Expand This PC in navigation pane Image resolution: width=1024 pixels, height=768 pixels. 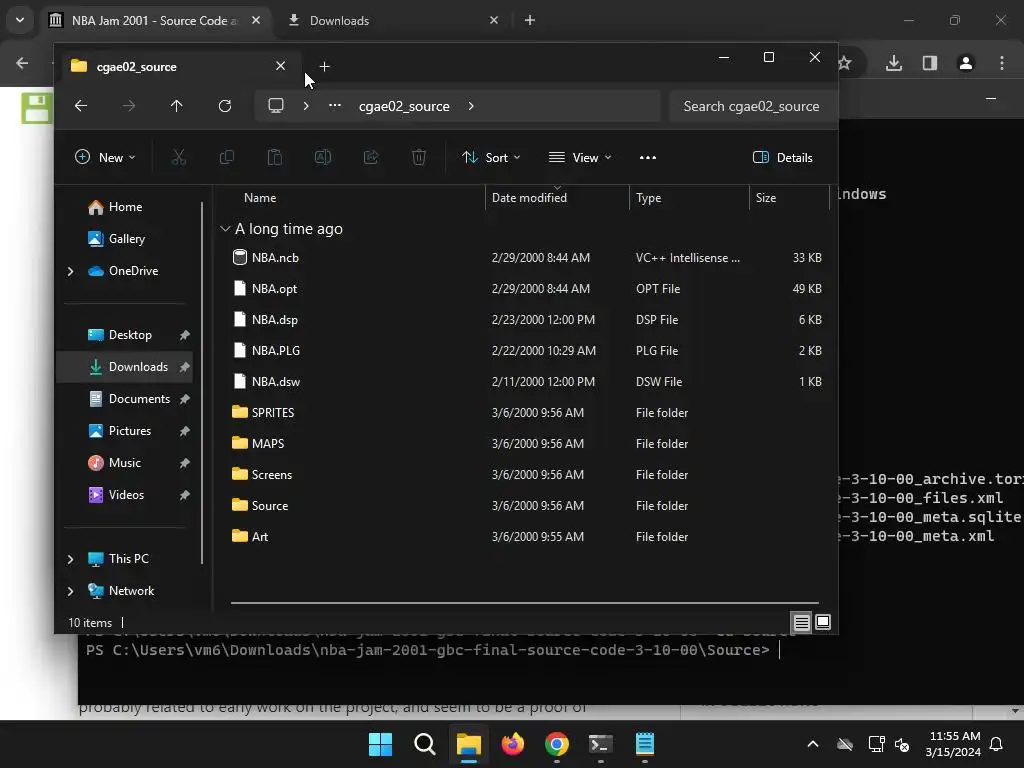[71, 559]
